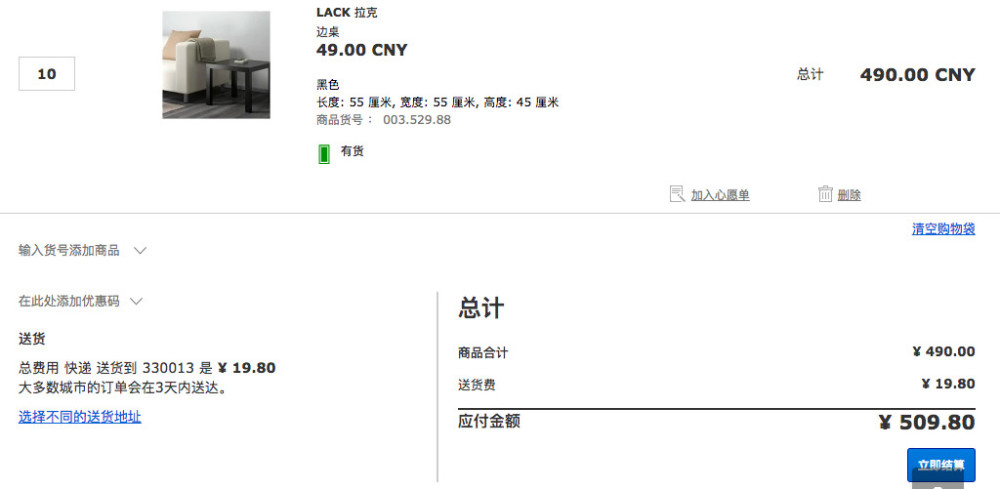This screenshot has width=1000, height=489.
Task: Choose a different delivery address link
Action: click(x=80, y=417)
